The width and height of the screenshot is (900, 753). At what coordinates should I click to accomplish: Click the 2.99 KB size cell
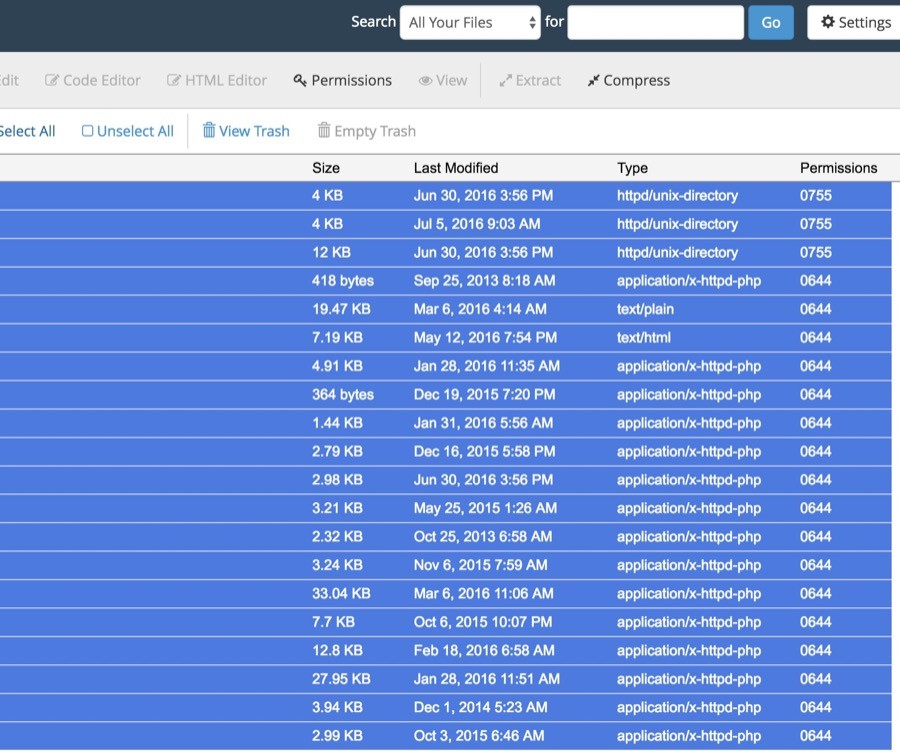point(337,736)
